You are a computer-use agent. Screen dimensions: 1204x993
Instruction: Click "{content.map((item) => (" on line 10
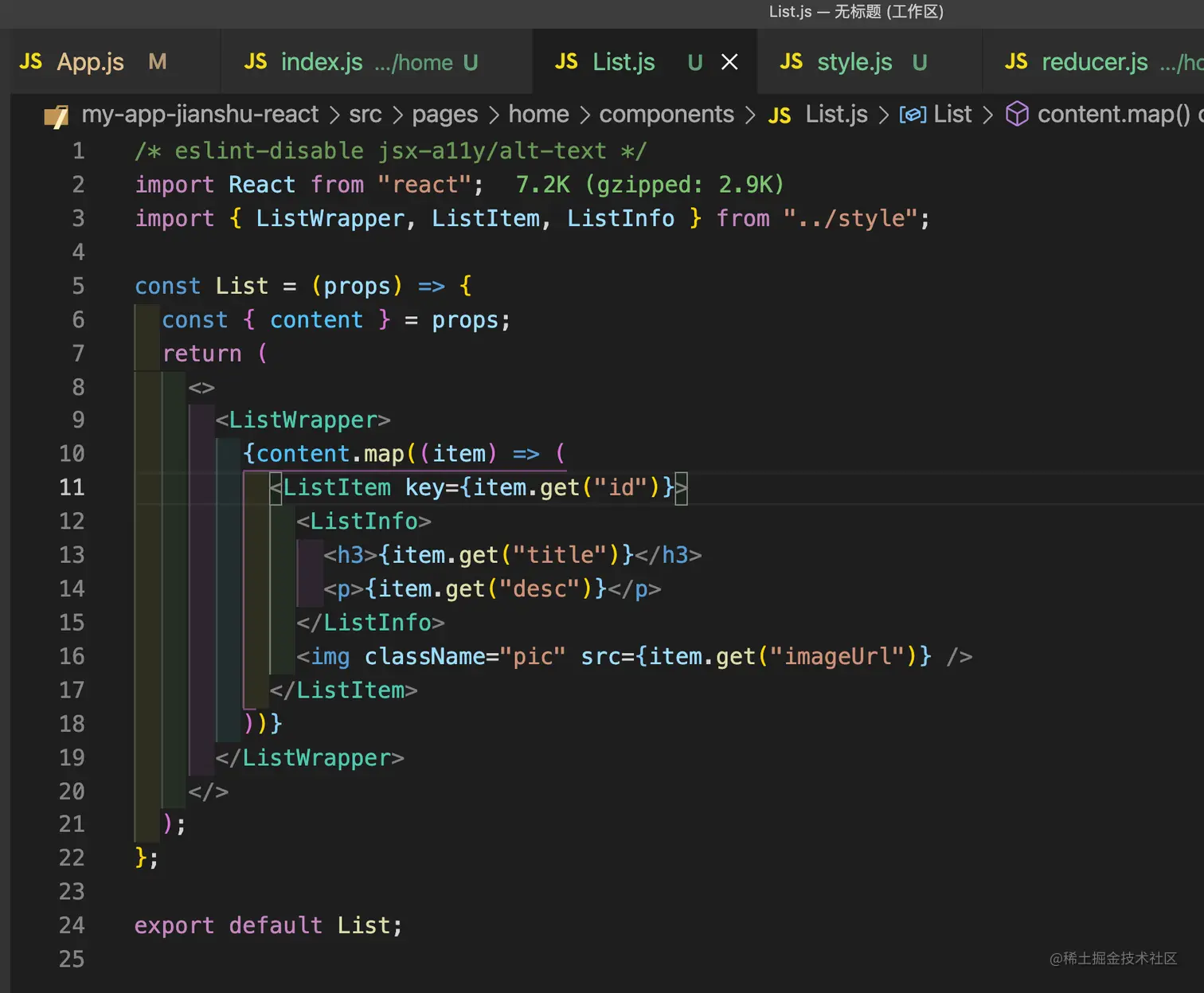[x=405, y=454]
